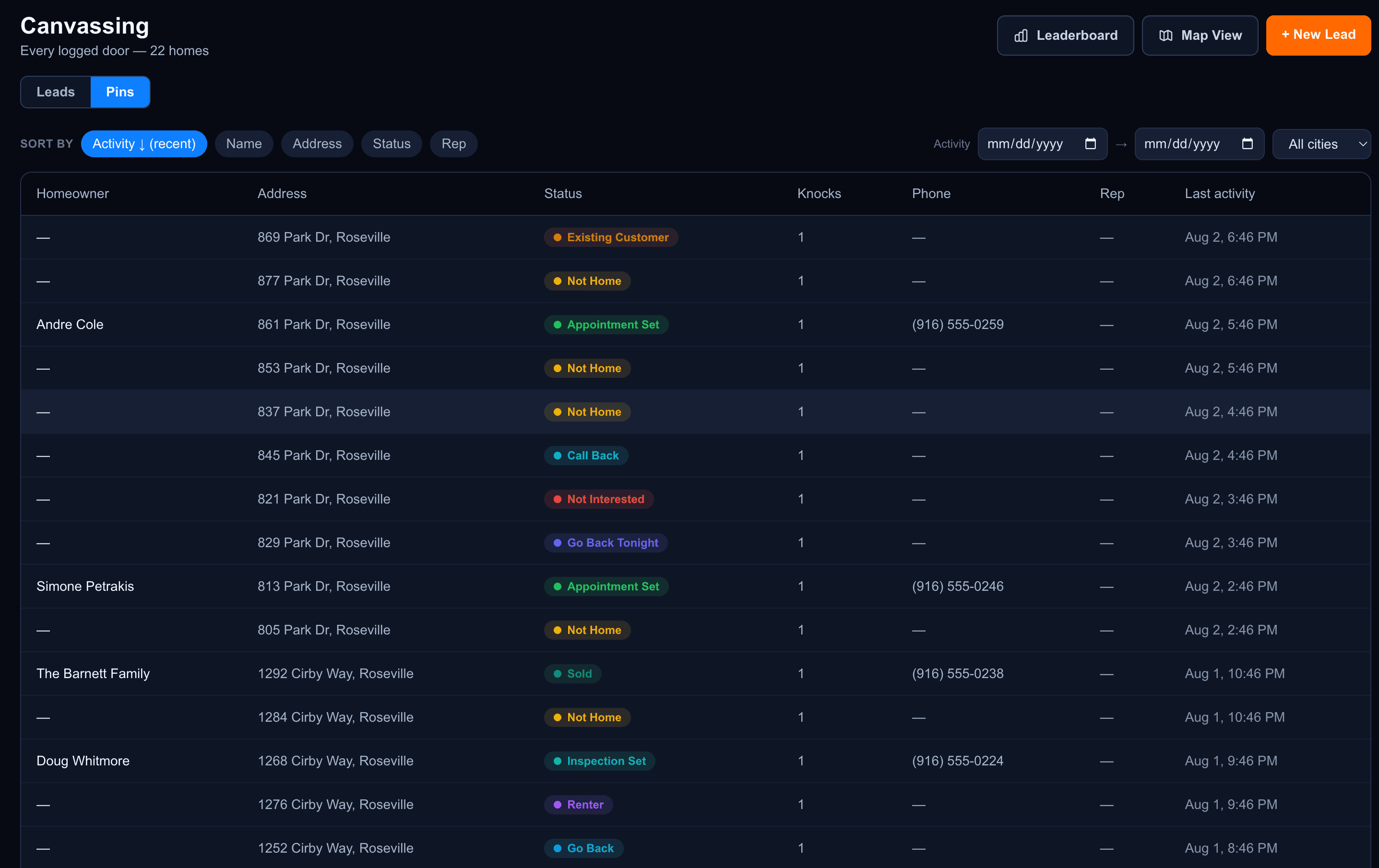Create a New Lead
Image resolution: width=1379 pixels, height=868 pixels.
(x=1318, y=35)
